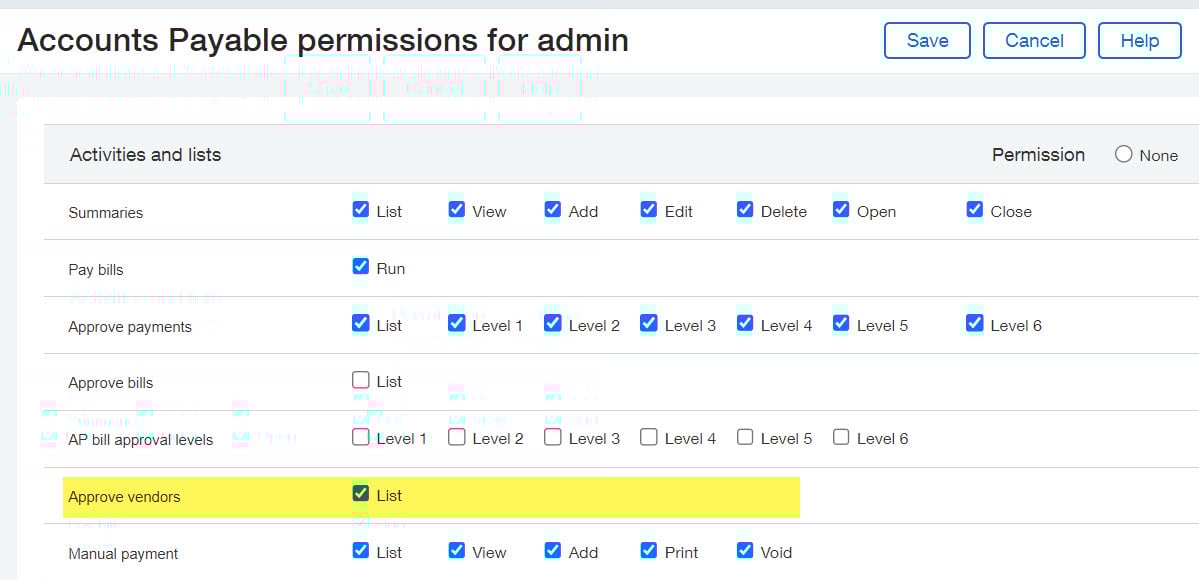Toggle Manual payment Print checkbox

(649, 551)
